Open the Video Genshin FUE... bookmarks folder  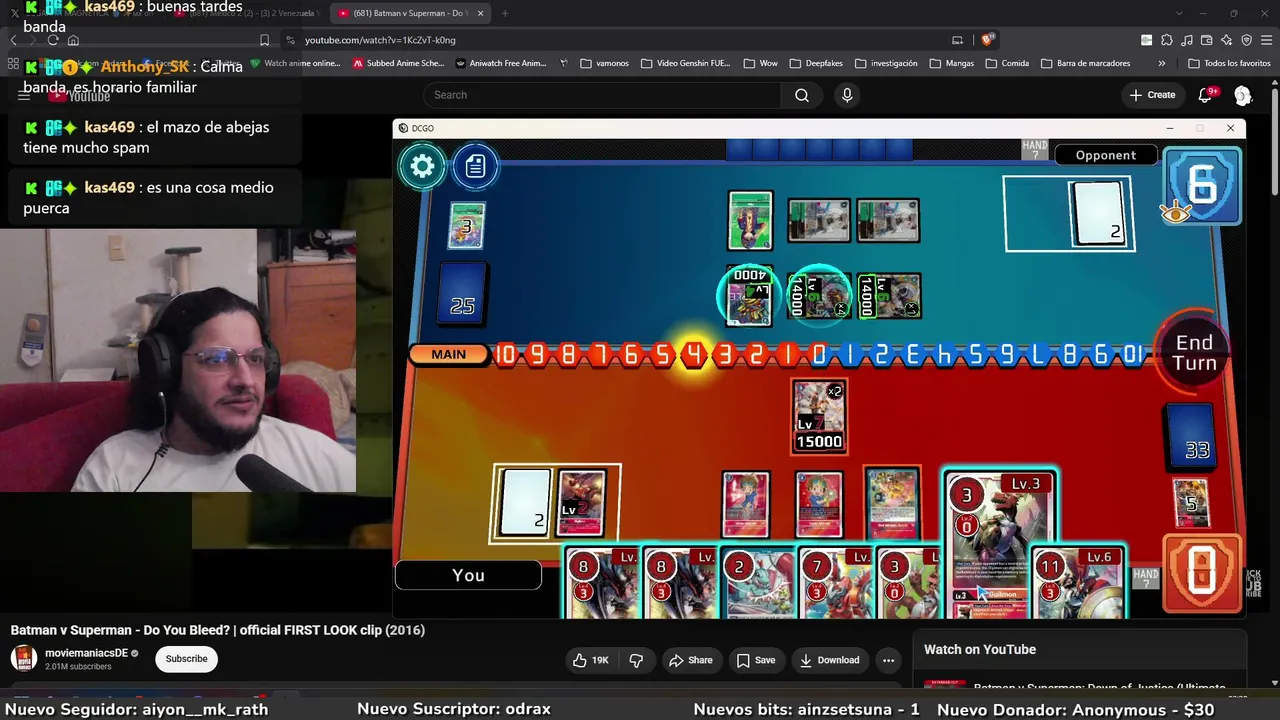(x=686, y=63)
